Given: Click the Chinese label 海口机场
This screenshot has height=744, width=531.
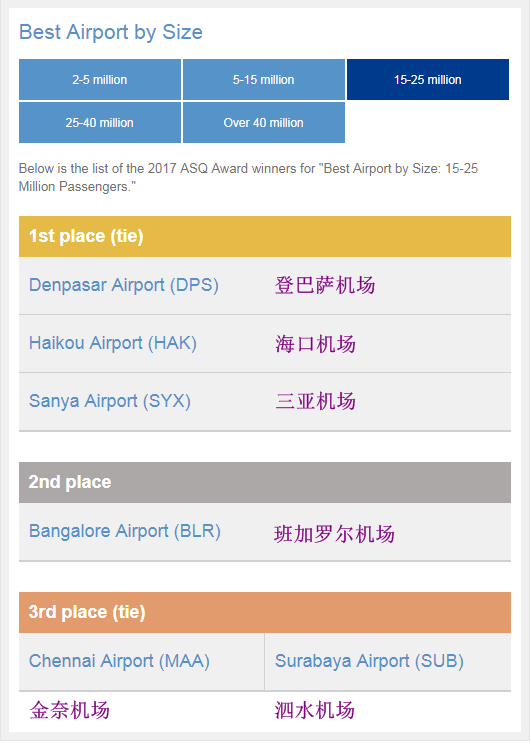Looking at the screenshot, I should (x=315, y=344).
